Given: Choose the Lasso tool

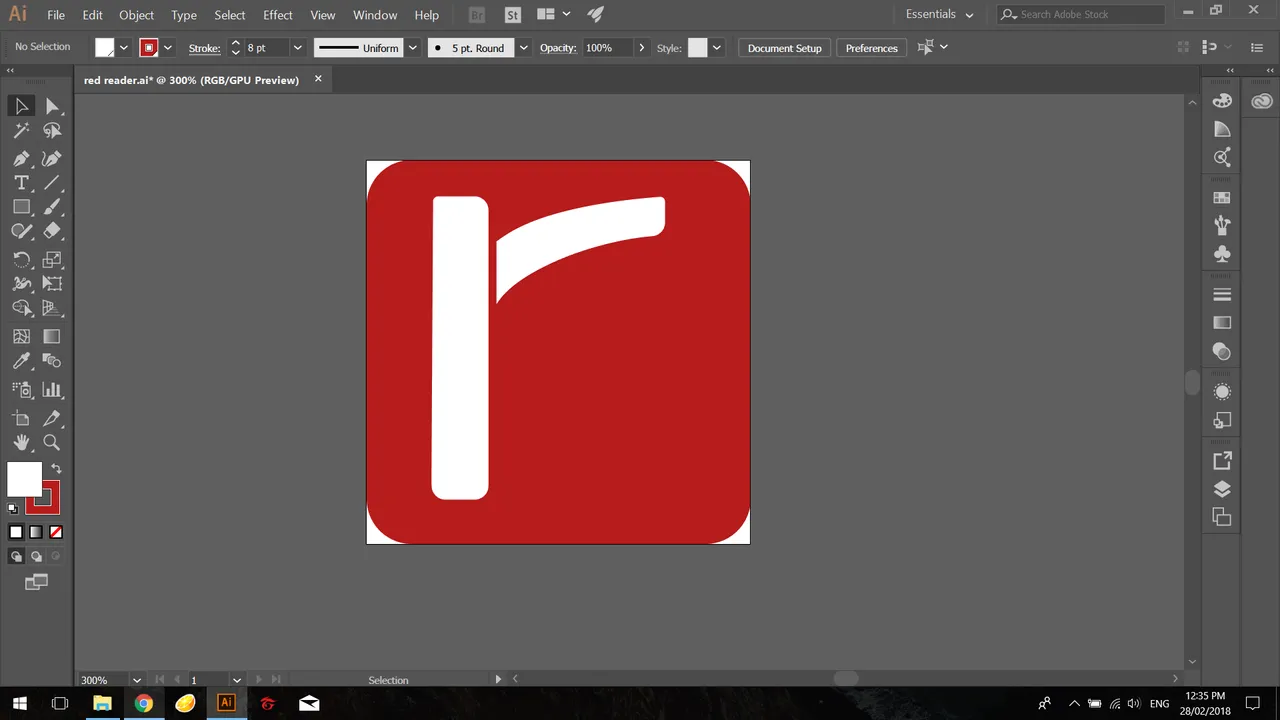Looking at the screenshot, I should (52, 131).
